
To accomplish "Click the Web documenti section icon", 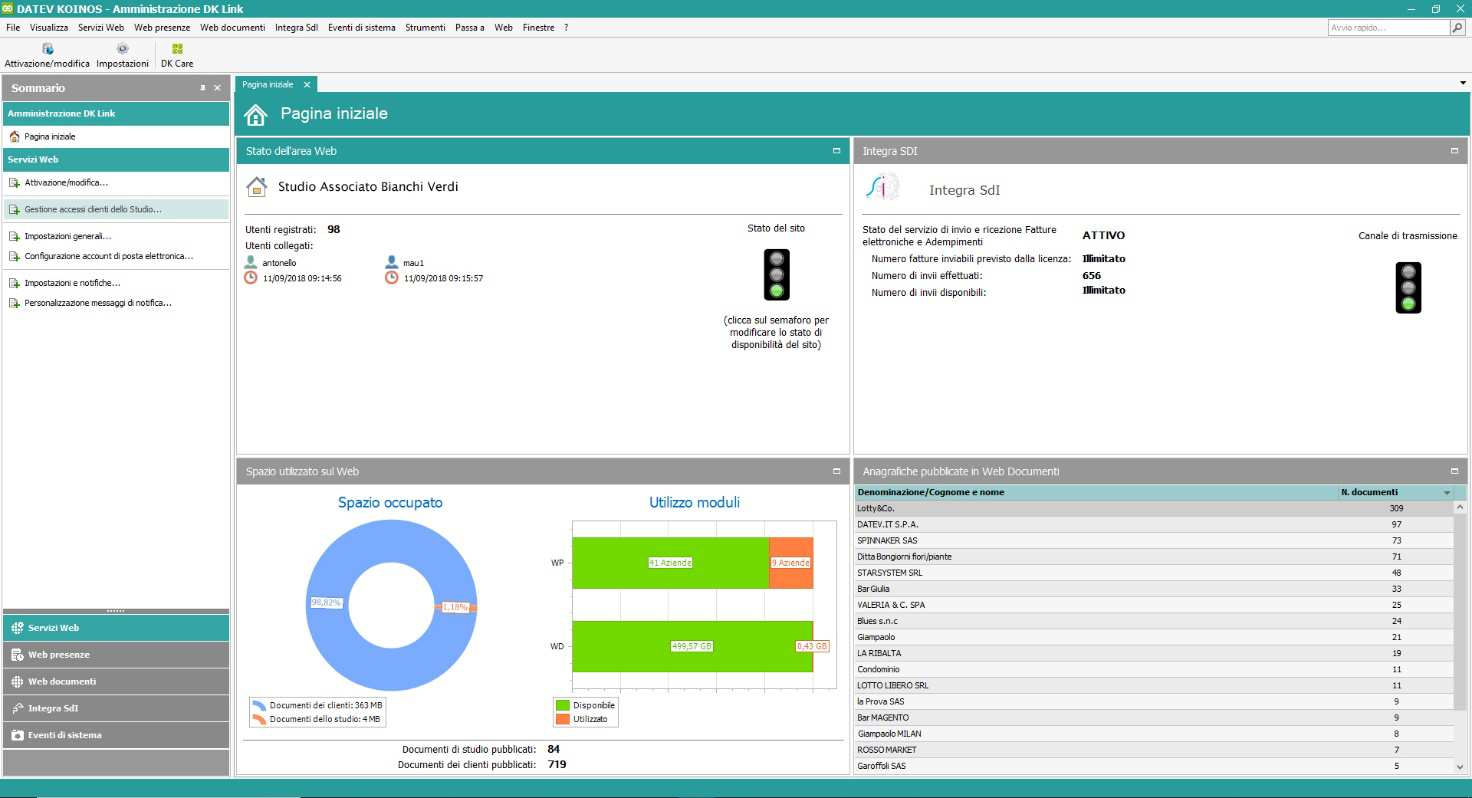I will (x=18, y=682).
